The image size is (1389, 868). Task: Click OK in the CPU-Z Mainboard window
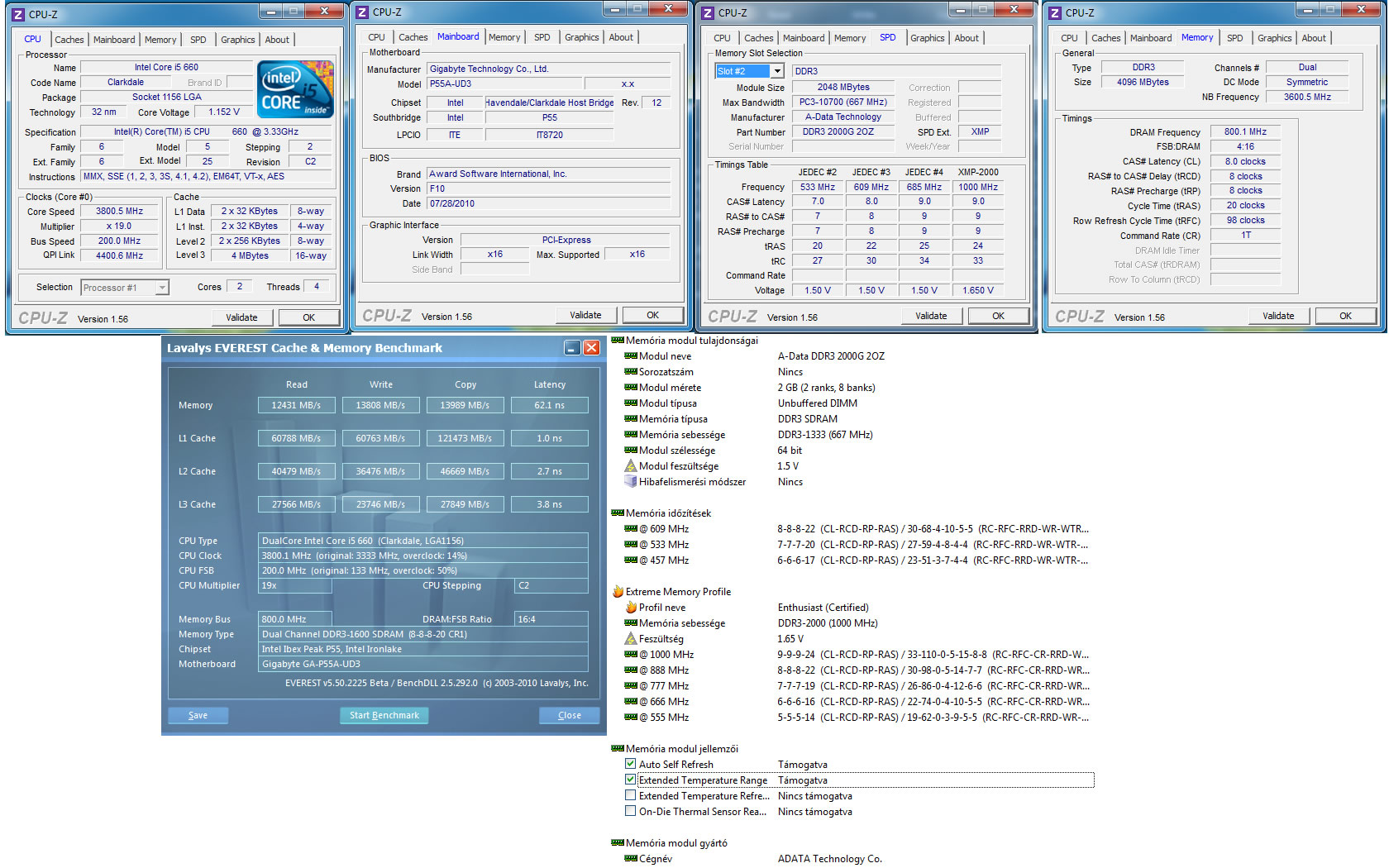(653, 315)
